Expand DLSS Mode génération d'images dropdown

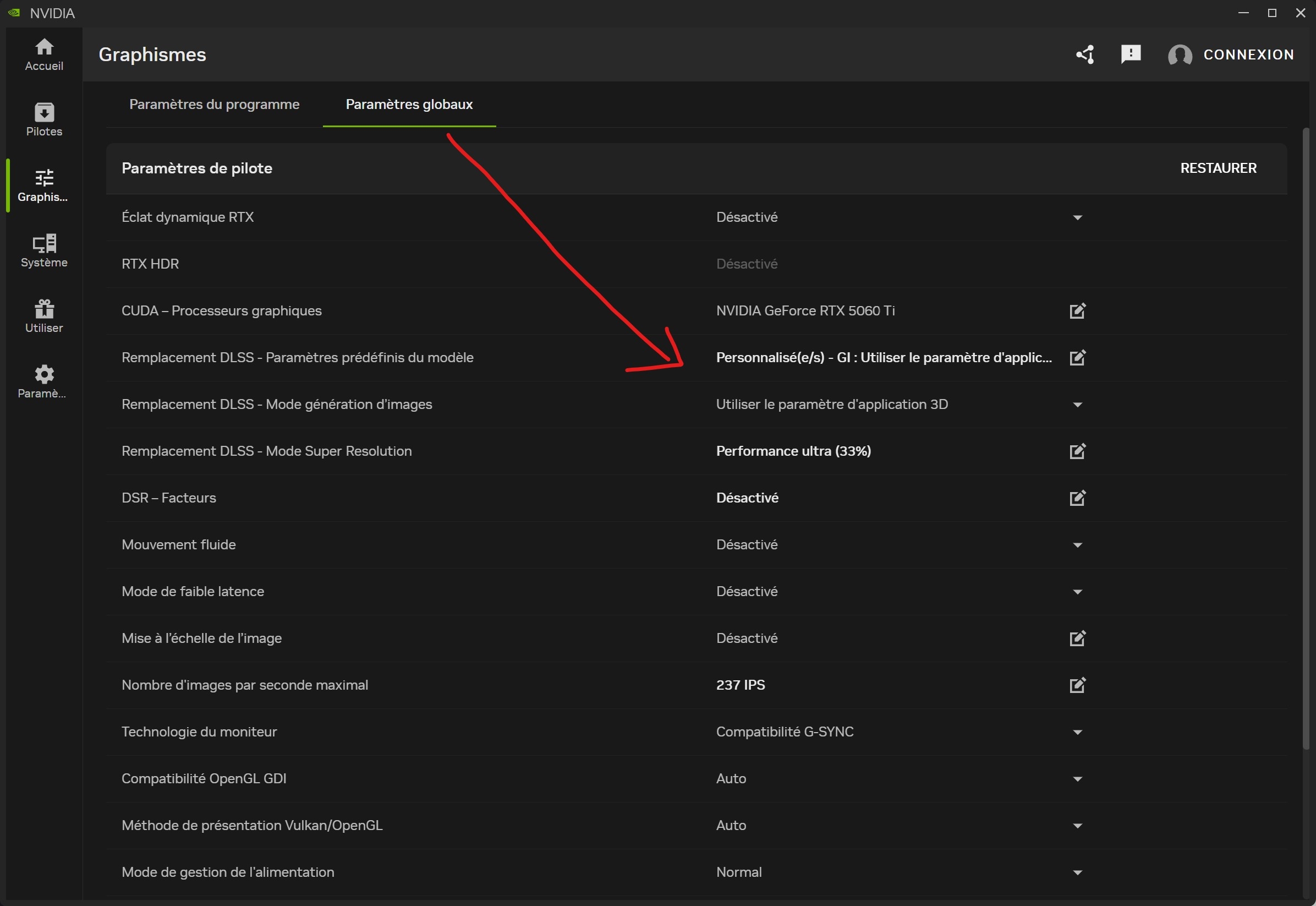(1077, 405)
